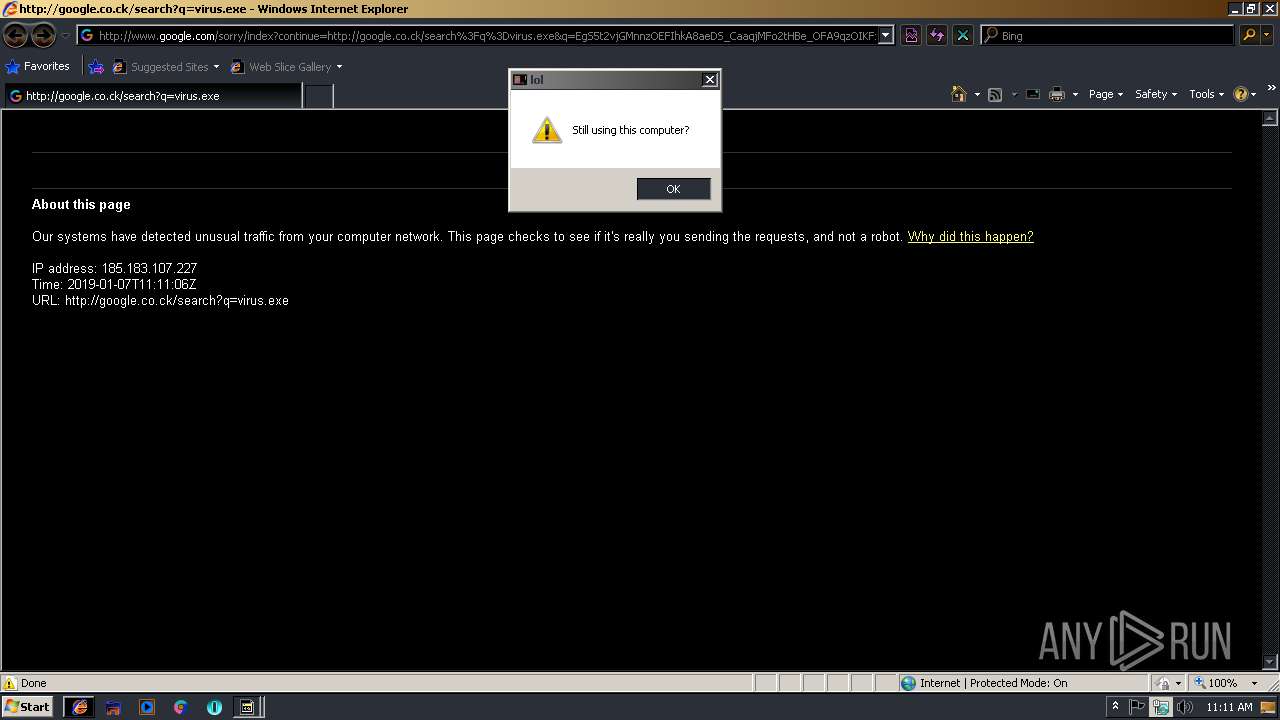The image size is (1280, 720).
Task: Select the google.co.ck search tab
Action: coord(152,96)
